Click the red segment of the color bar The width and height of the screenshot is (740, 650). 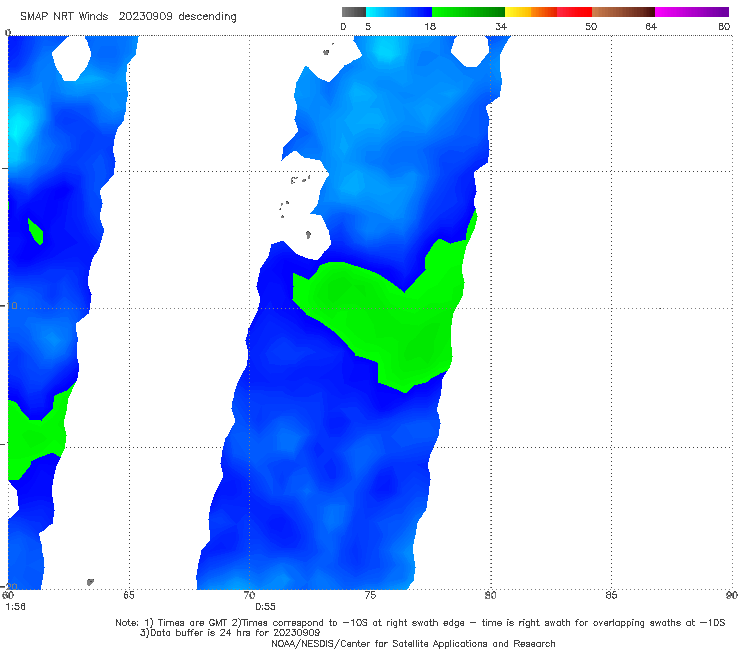coord(574,12)
